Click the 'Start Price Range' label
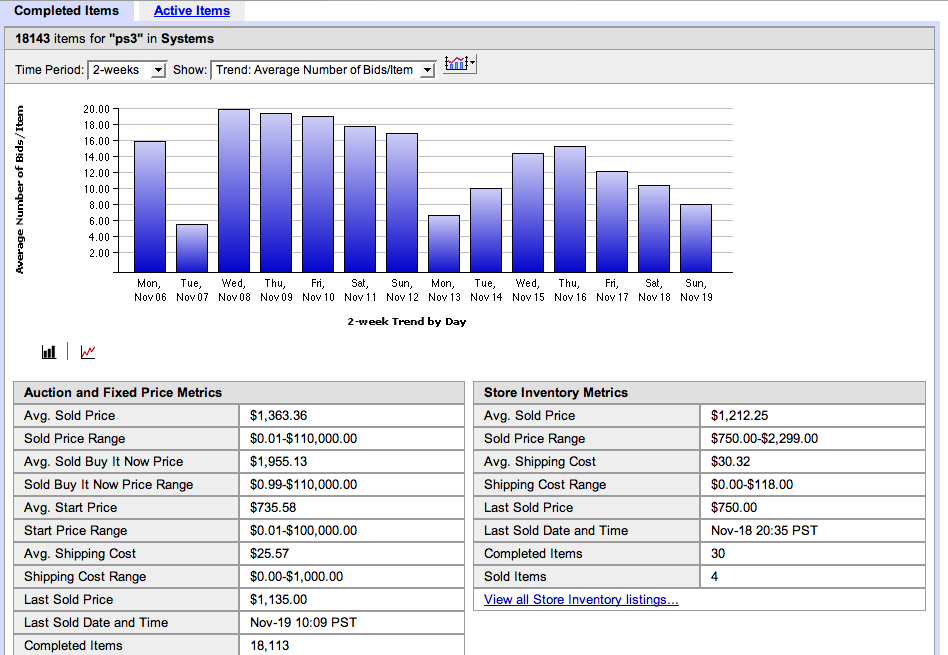This screenshot has width=948, height=655. click(x=76, y=530)
